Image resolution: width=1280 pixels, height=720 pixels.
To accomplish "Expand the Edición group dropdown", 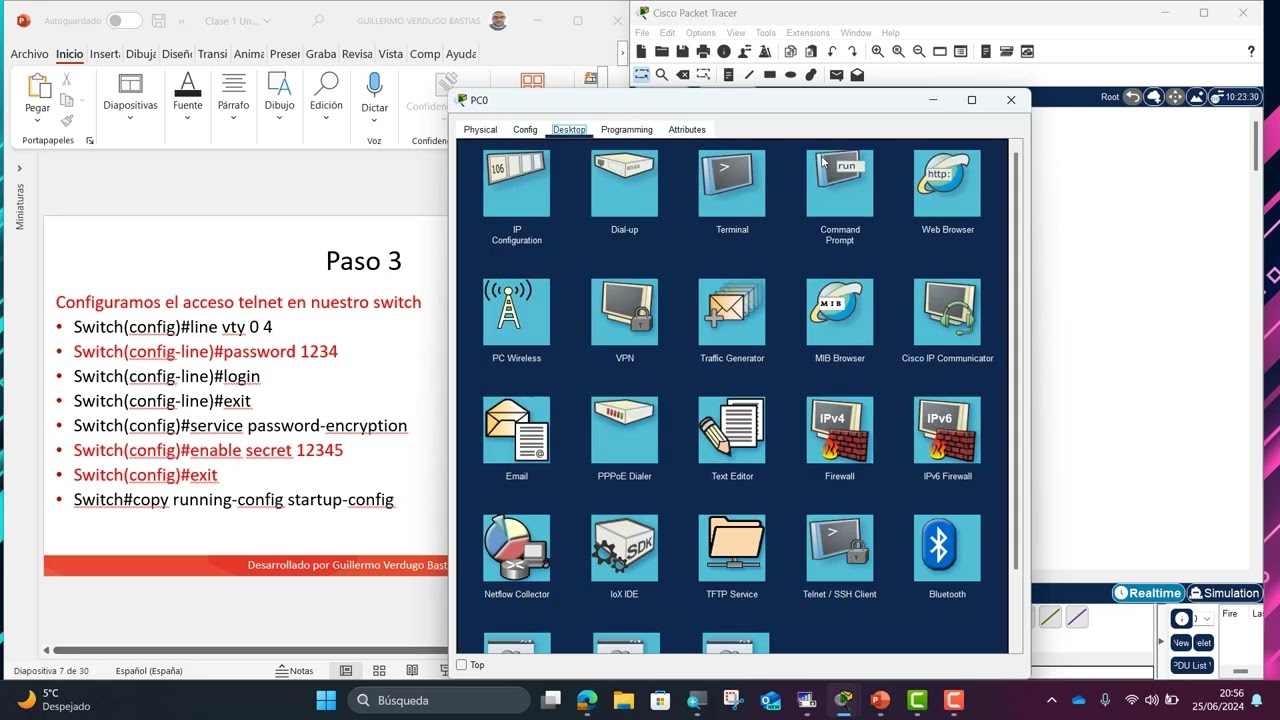I will [x=326, y=118].
